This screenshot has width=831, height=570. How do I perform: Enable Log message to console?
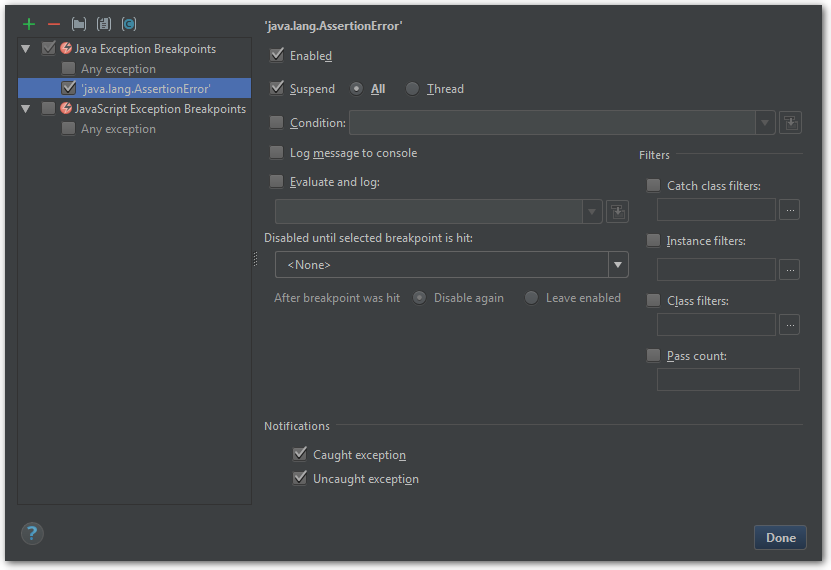click(277, 153)
